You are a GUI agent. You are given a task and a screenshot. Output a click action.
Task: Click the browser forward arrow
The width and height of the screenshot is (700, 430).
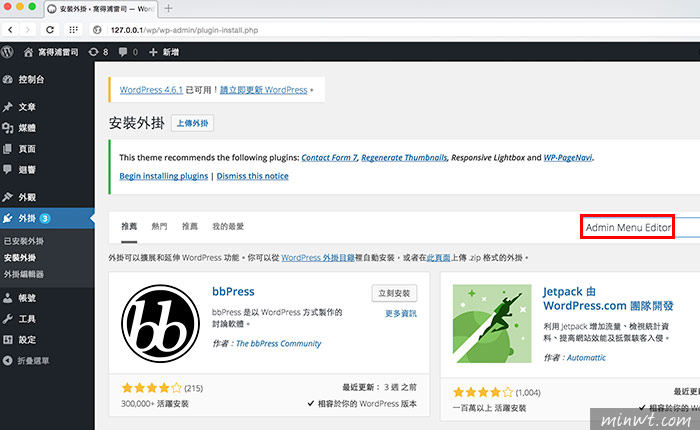28,30
